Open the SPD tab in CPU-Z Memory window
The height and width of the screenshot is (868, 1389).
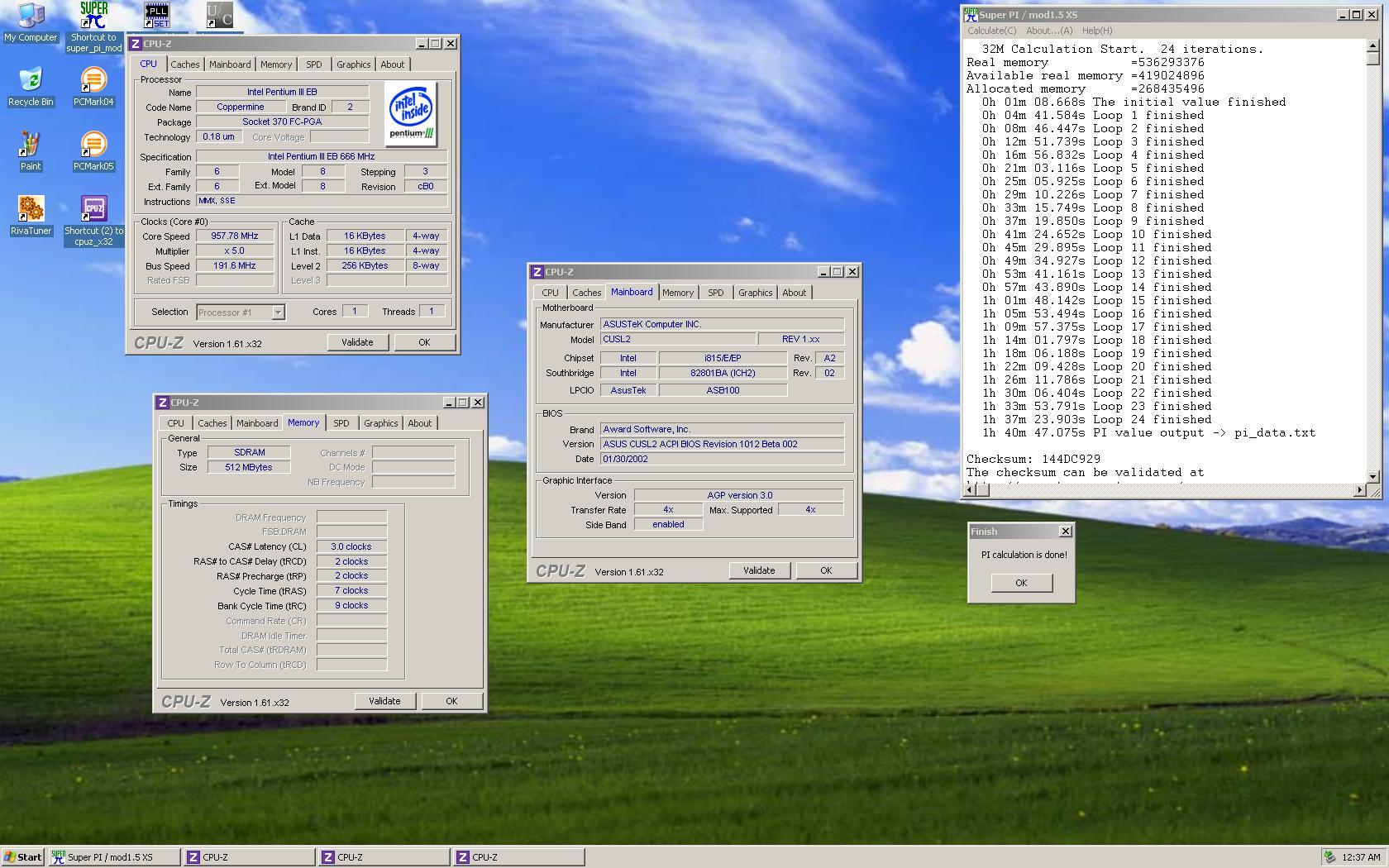click(x=341, y=423)
